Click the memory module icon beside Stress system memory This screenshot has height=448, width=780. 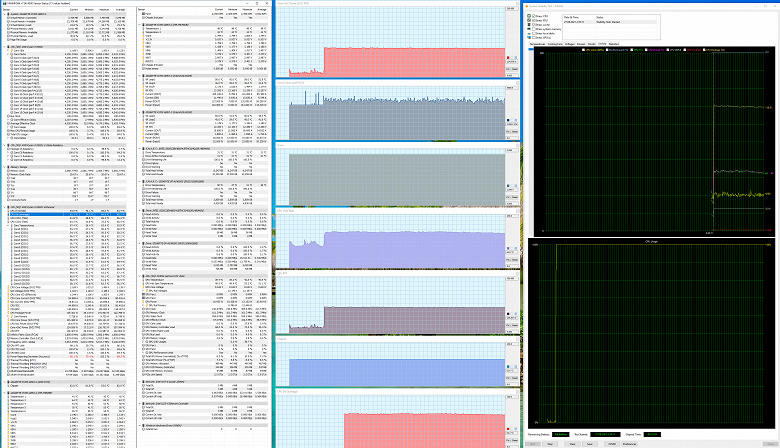[x=529, y=29]
